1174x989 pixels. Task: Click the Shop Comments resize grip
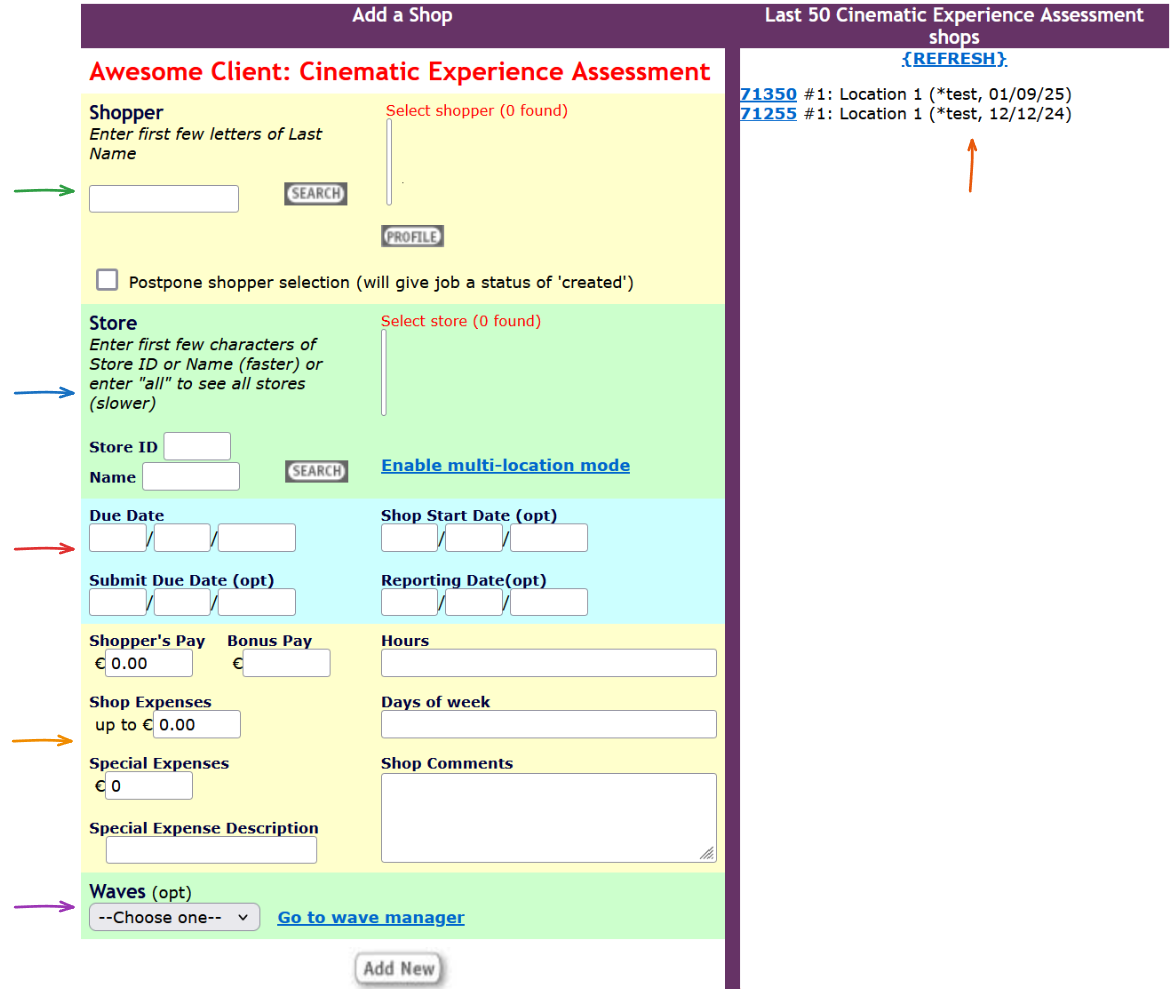(x=707, y=853)
